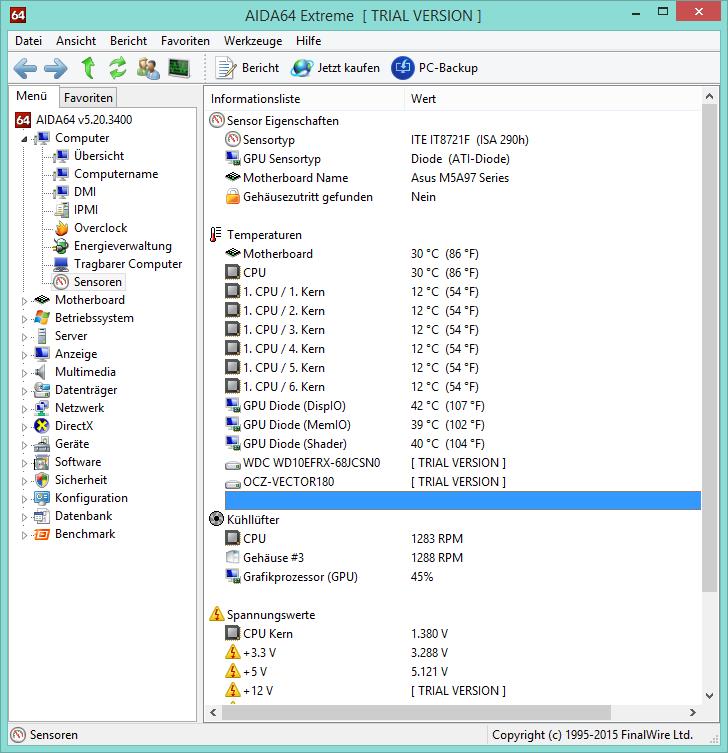Select the AIDA64 v5.20.3400 root node
Image resolution: width=728 pixels, height=753 pixels.
(73, 120)
